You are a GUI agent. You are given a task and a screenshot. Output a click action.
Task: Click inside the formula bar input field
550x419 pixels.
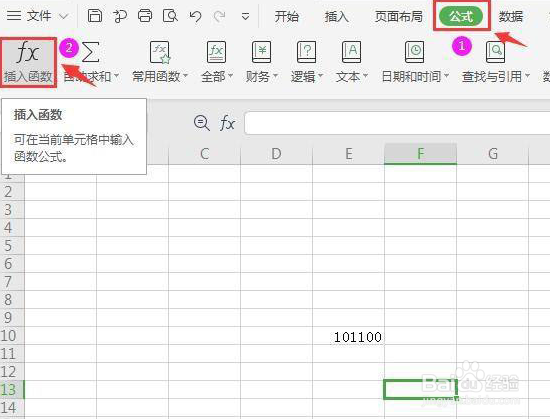click(397, 123)
